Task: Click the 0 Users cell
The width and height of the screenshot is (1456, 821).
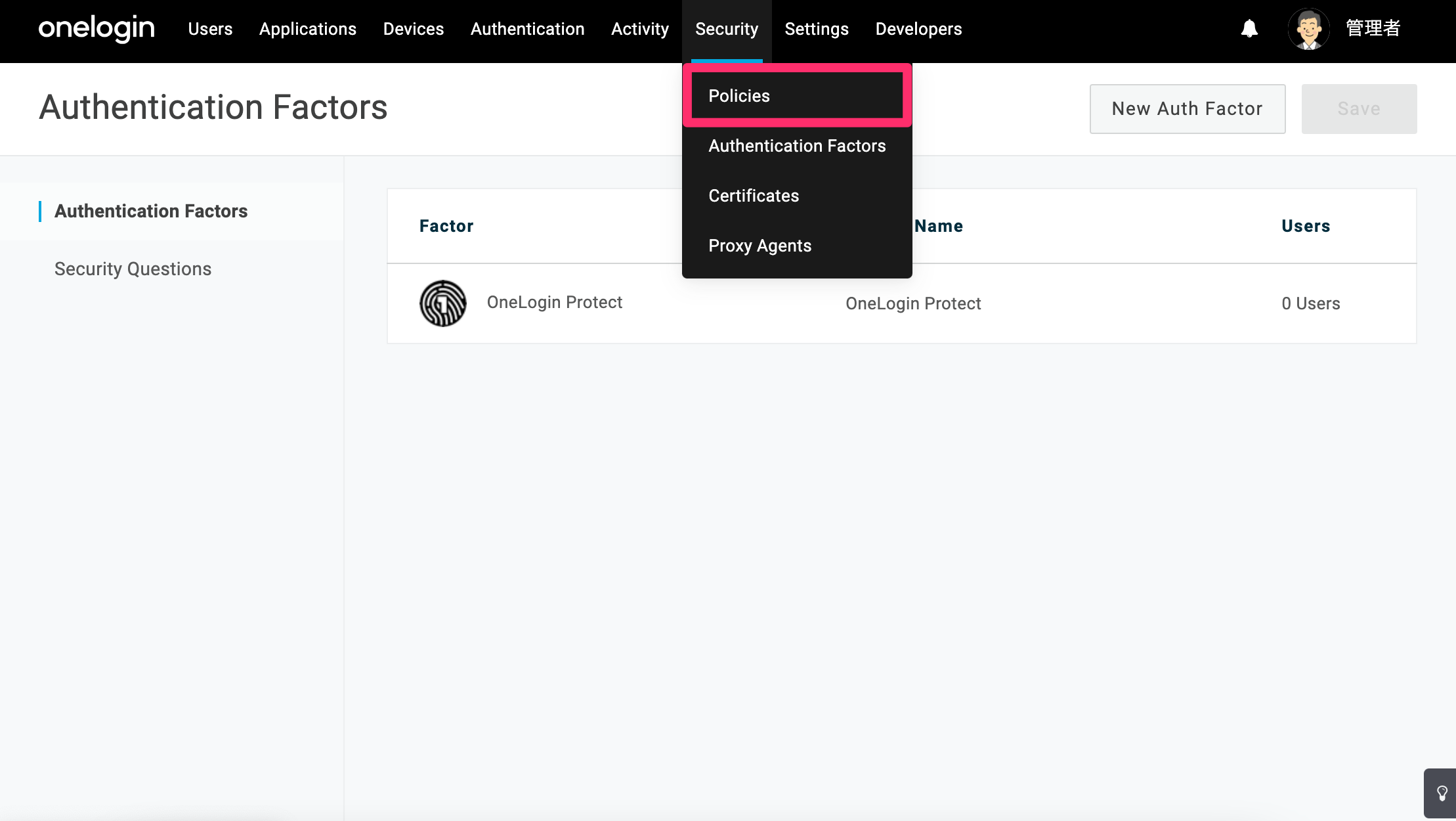Action: pos(1311,303)
